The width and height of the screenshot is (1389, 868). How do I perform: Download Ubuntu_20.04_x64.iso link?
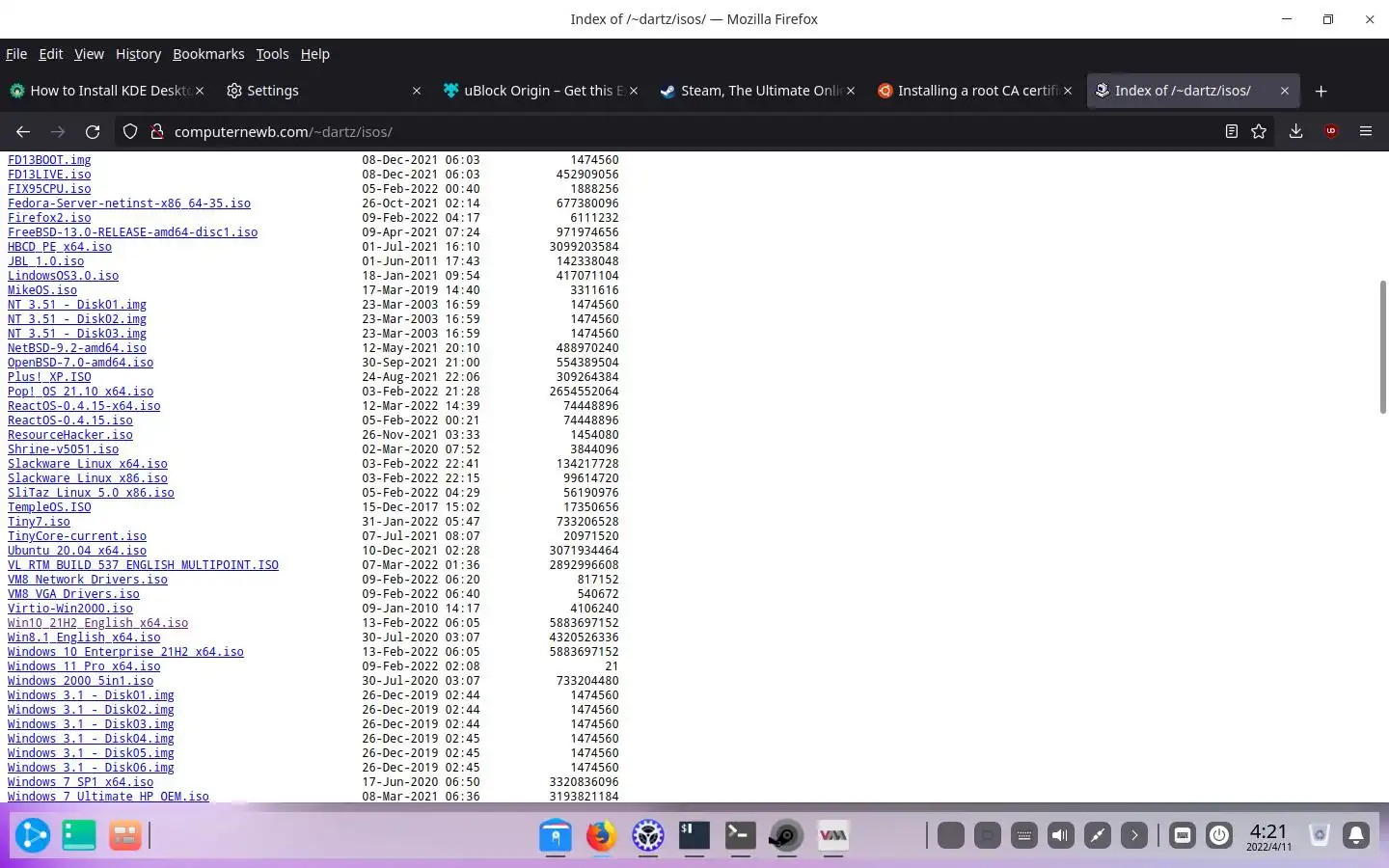[x=77, y=551]
